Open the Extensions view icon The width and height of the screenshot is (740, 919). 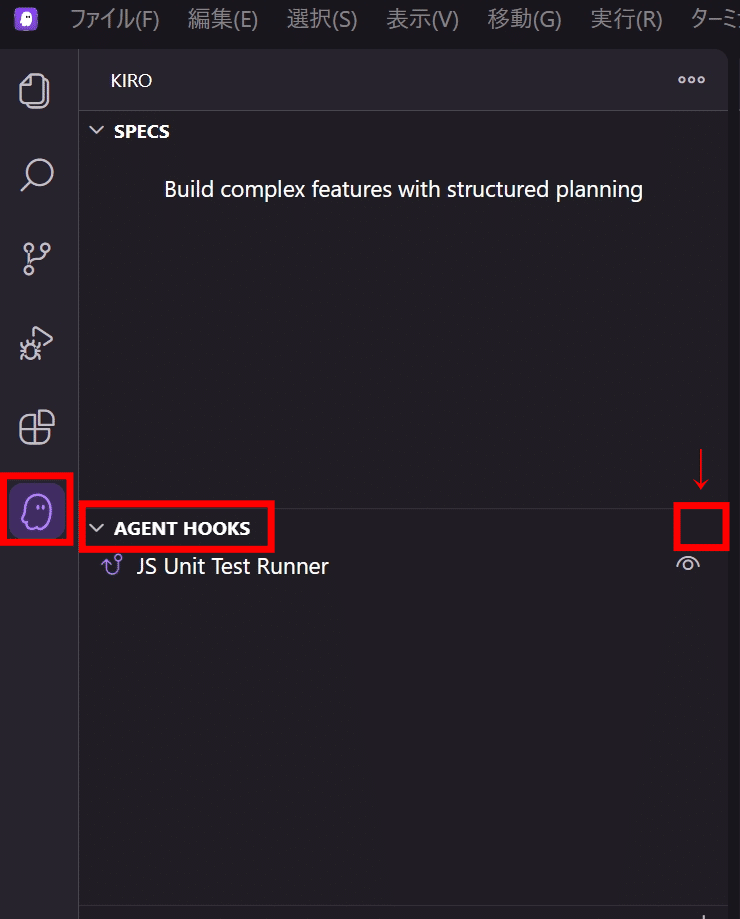(x=37, y=427)
